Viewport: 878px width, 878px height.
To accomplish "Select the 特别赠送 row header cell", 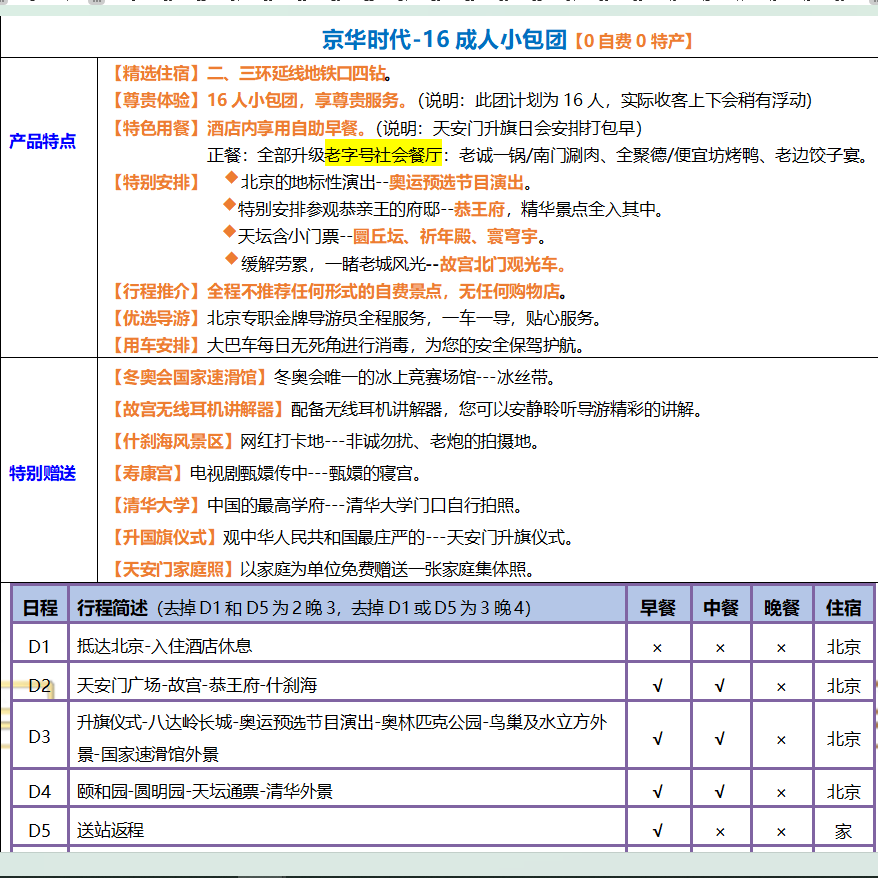I will click(42, 473).
